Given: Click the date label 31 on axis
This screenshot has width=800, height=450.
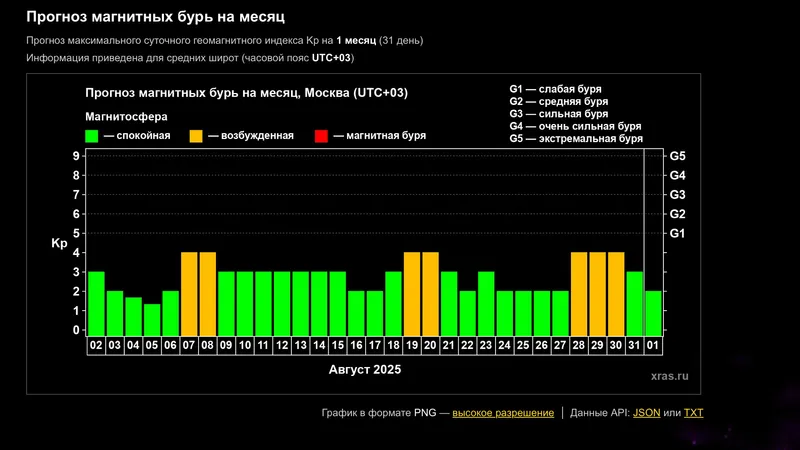Looking at the screenshot, I should [x=634, y=345].
